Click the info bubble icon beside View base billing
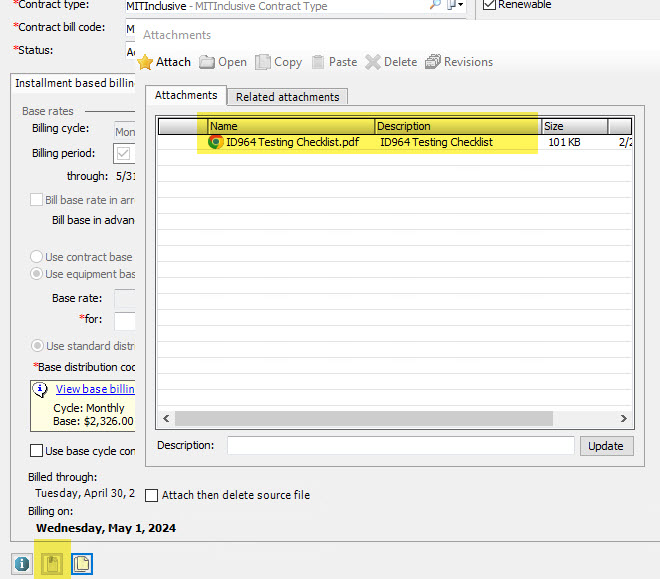This screenshot has height=579, width=660. 40,390
